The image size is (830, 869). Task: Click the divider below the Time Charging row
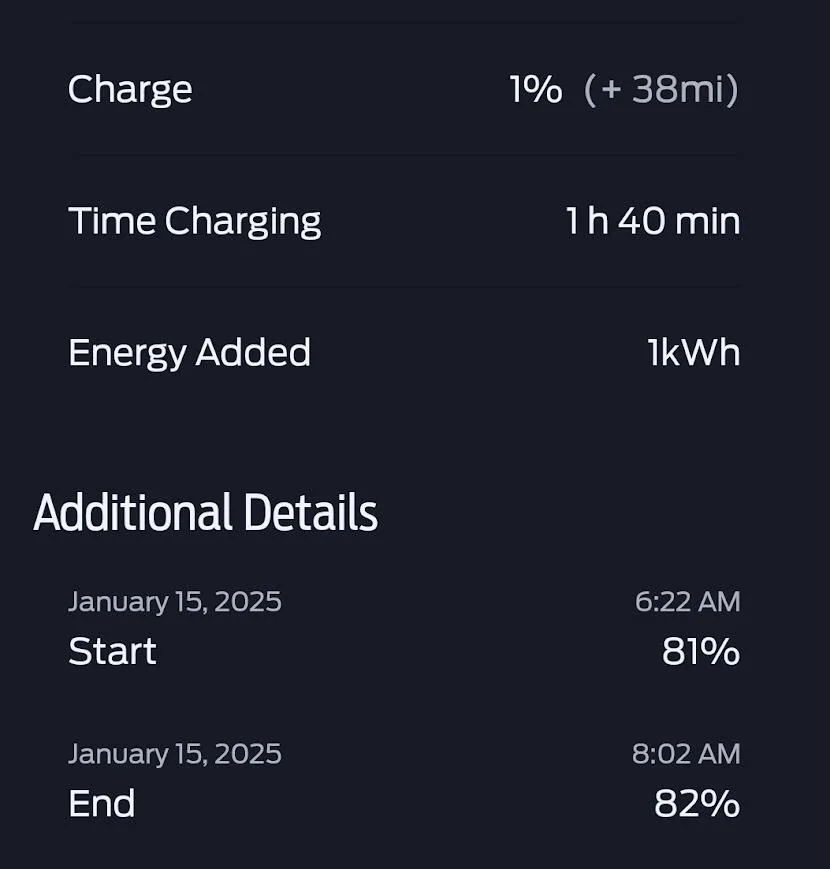pyautogui.click(x=404, y=287)
